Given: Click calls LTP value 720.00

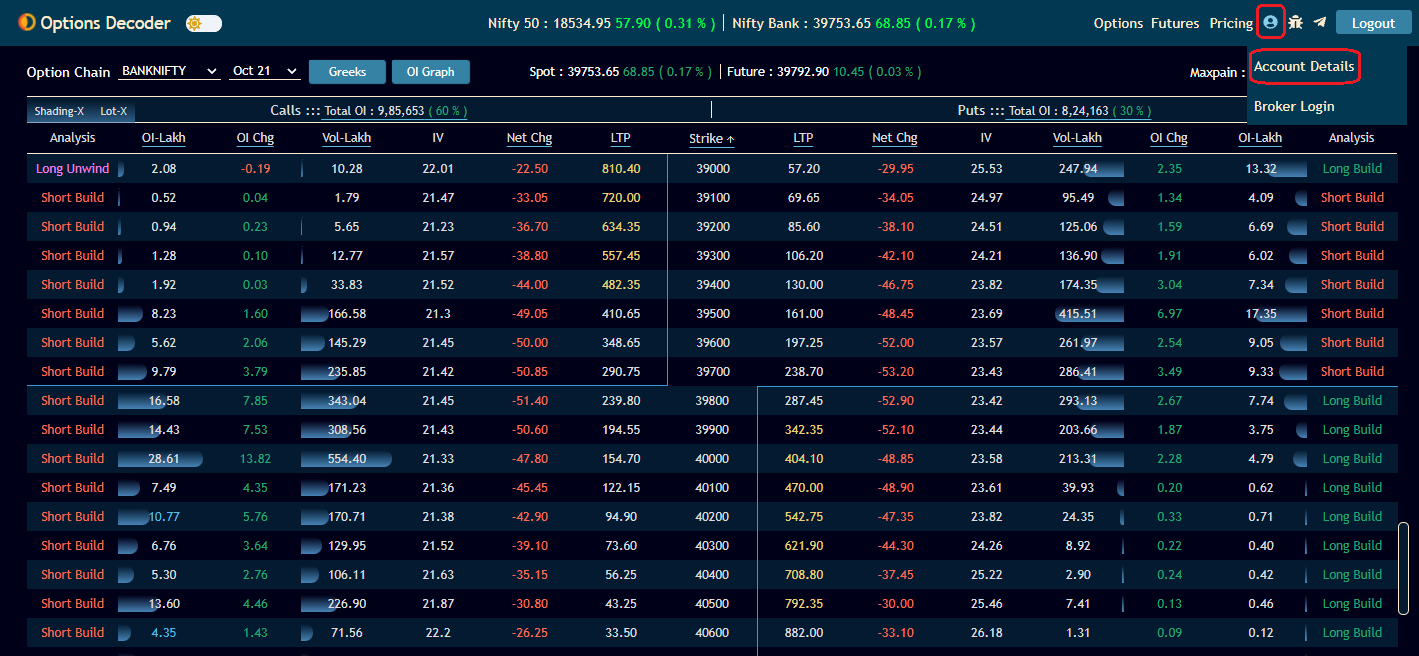Looking at the screenshot, I should click(620, 198).
